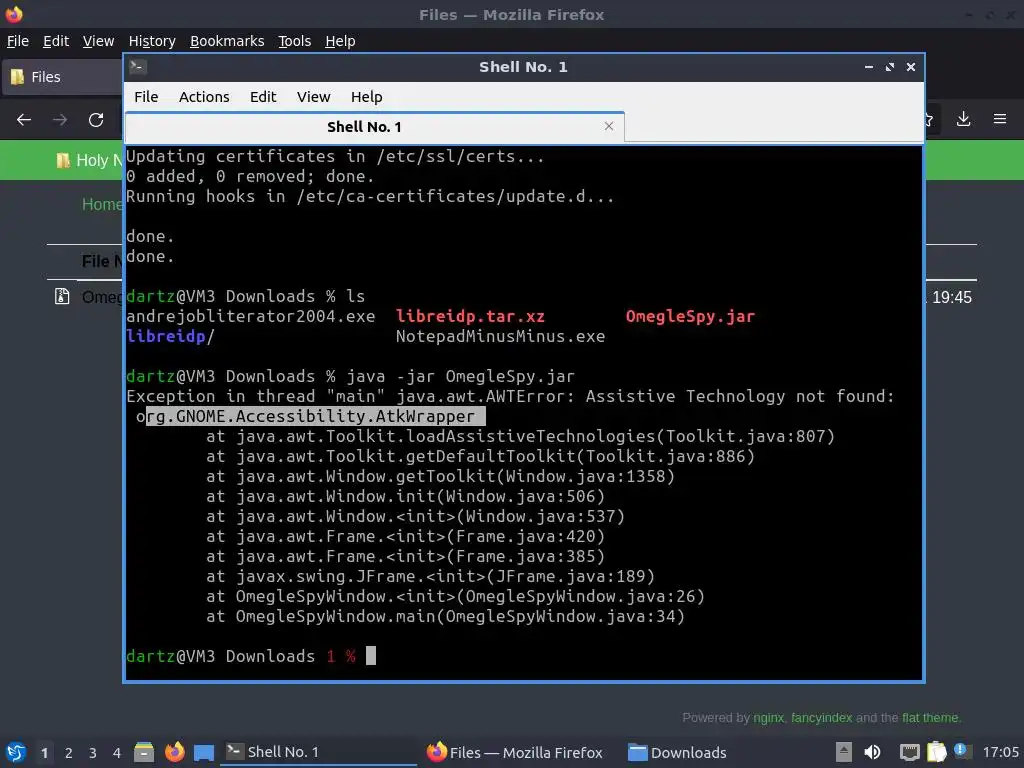Click libreidp.tar.xz in the terminal listing
The image size is (1024, 768).
tap(470, 317)
